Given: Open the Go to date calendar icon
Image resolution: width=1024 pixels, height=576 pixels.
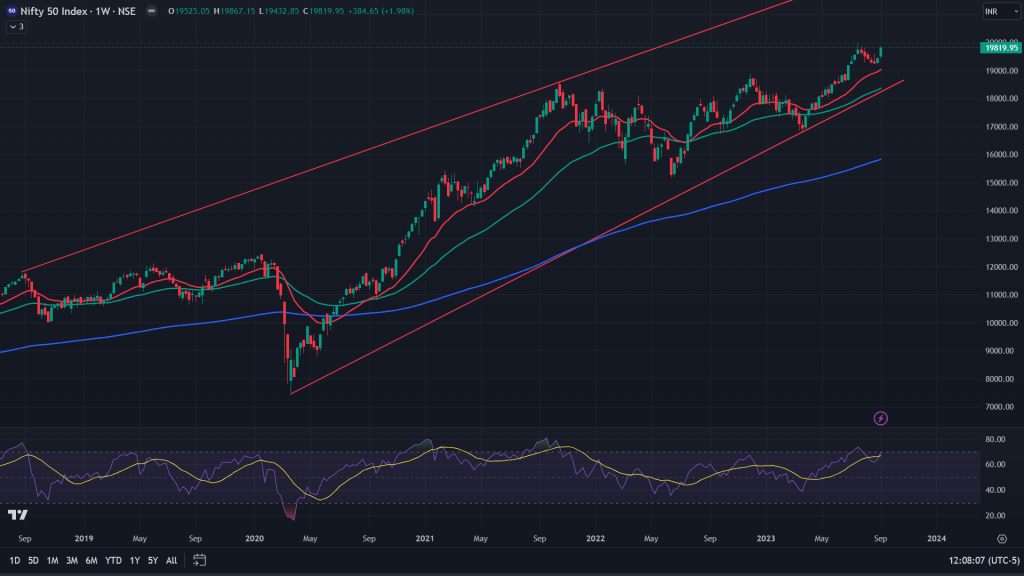Looking at the screenshot, I should coord(199,560).
